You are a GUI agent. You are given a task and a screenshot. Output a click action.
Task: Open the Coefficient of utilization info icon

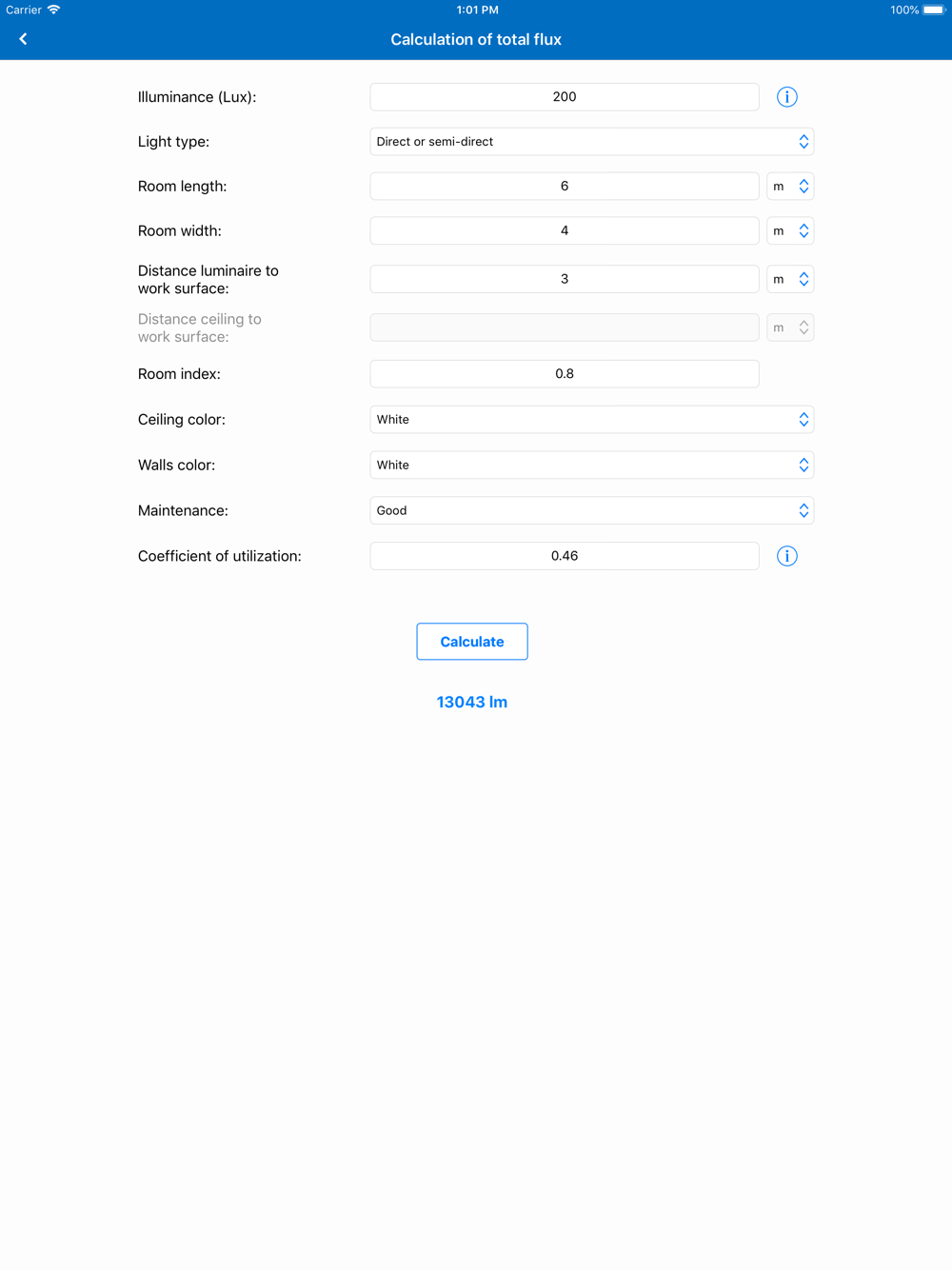click(786, 556)
